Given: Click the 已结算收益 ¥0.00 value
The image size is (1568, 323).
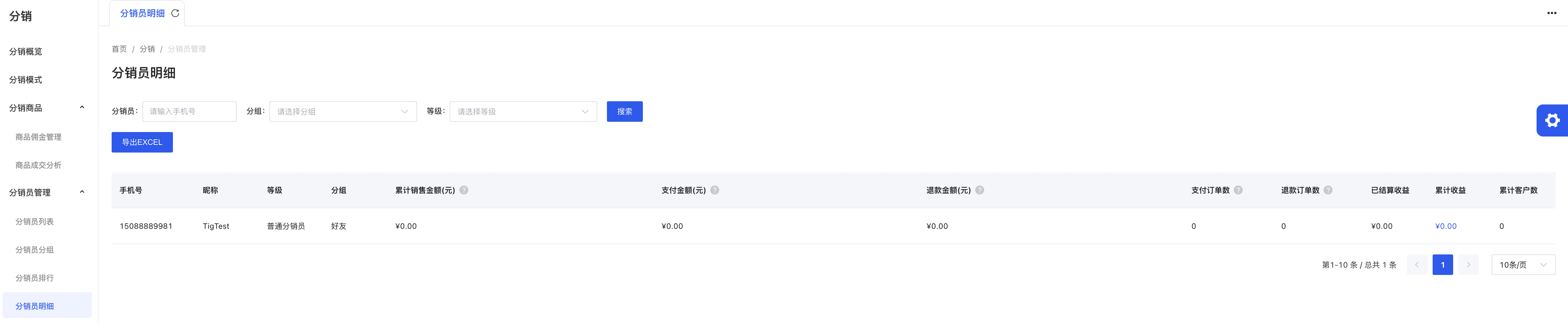Looking at the screenshot, I should (1382, 226).
